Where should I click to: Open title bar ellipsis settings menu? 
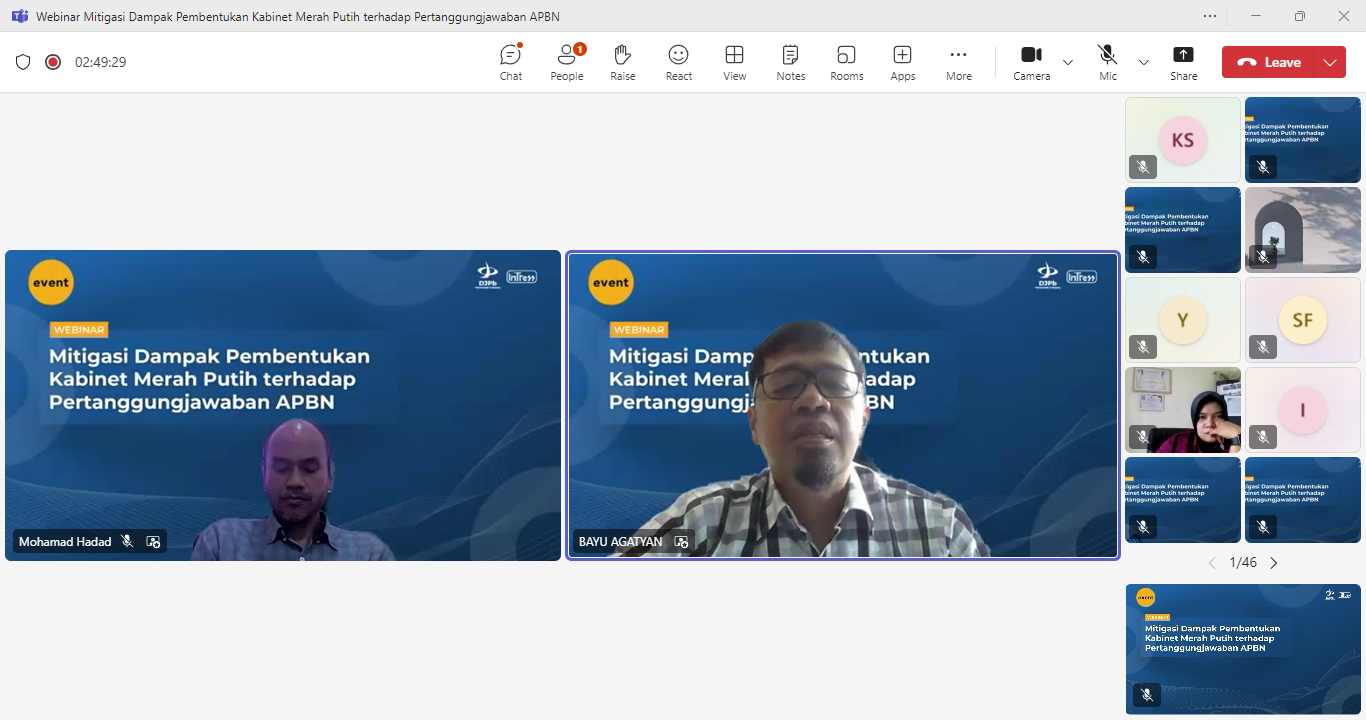pos(1210,16)
